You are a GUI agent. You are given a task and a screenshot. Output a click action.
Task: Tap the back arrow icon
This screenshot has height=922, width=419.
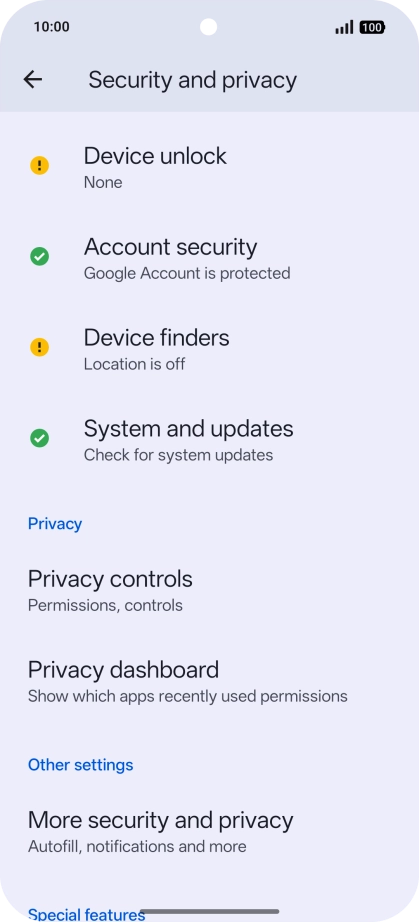33,79
